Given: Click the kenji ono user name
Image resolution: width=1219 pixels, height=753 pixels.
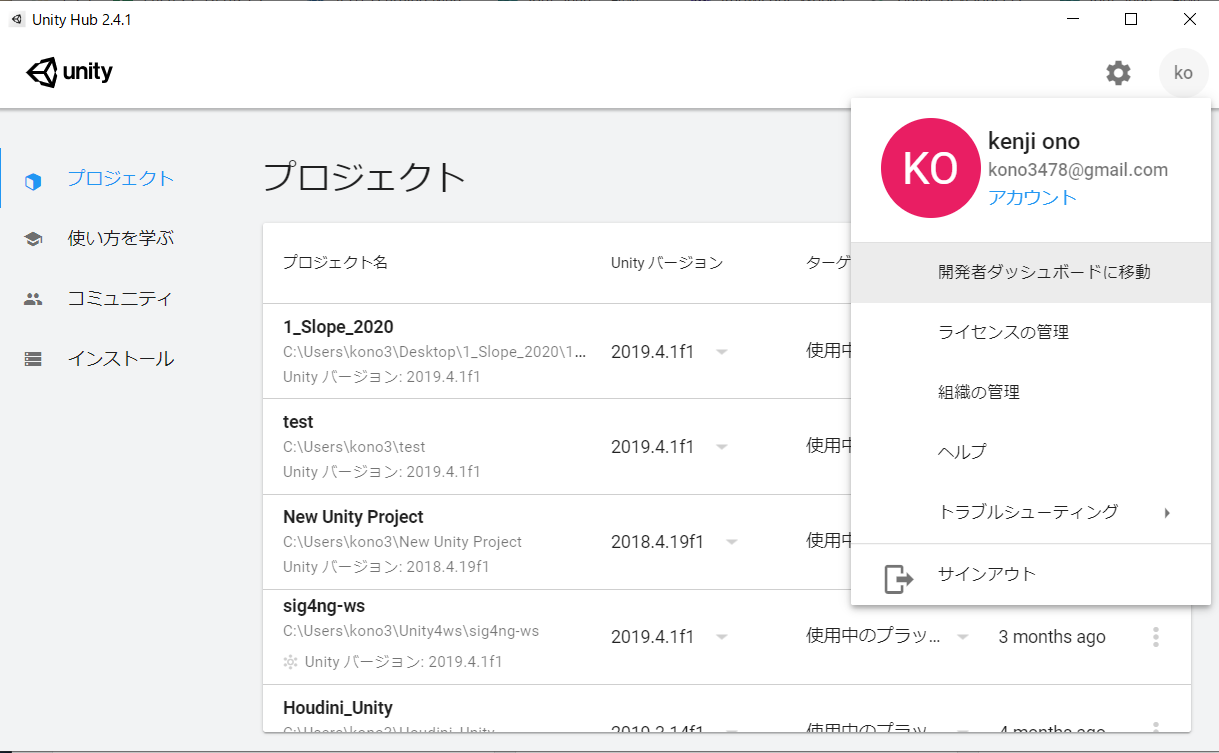Looking at the screenshot, I should point(1034,142).
